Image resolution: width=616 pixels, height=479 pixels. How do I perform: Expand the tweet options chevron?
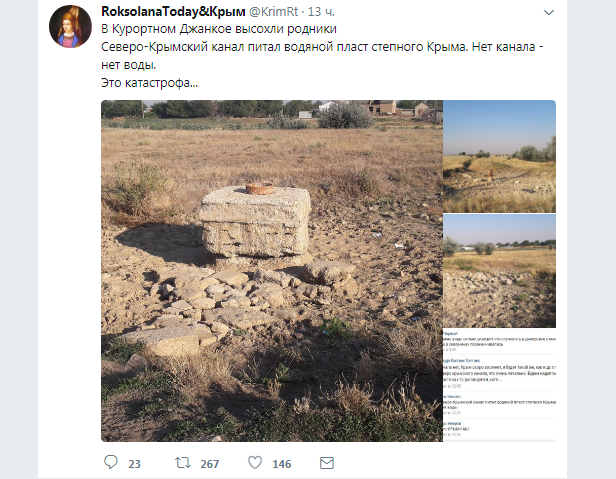coord(548,13)
